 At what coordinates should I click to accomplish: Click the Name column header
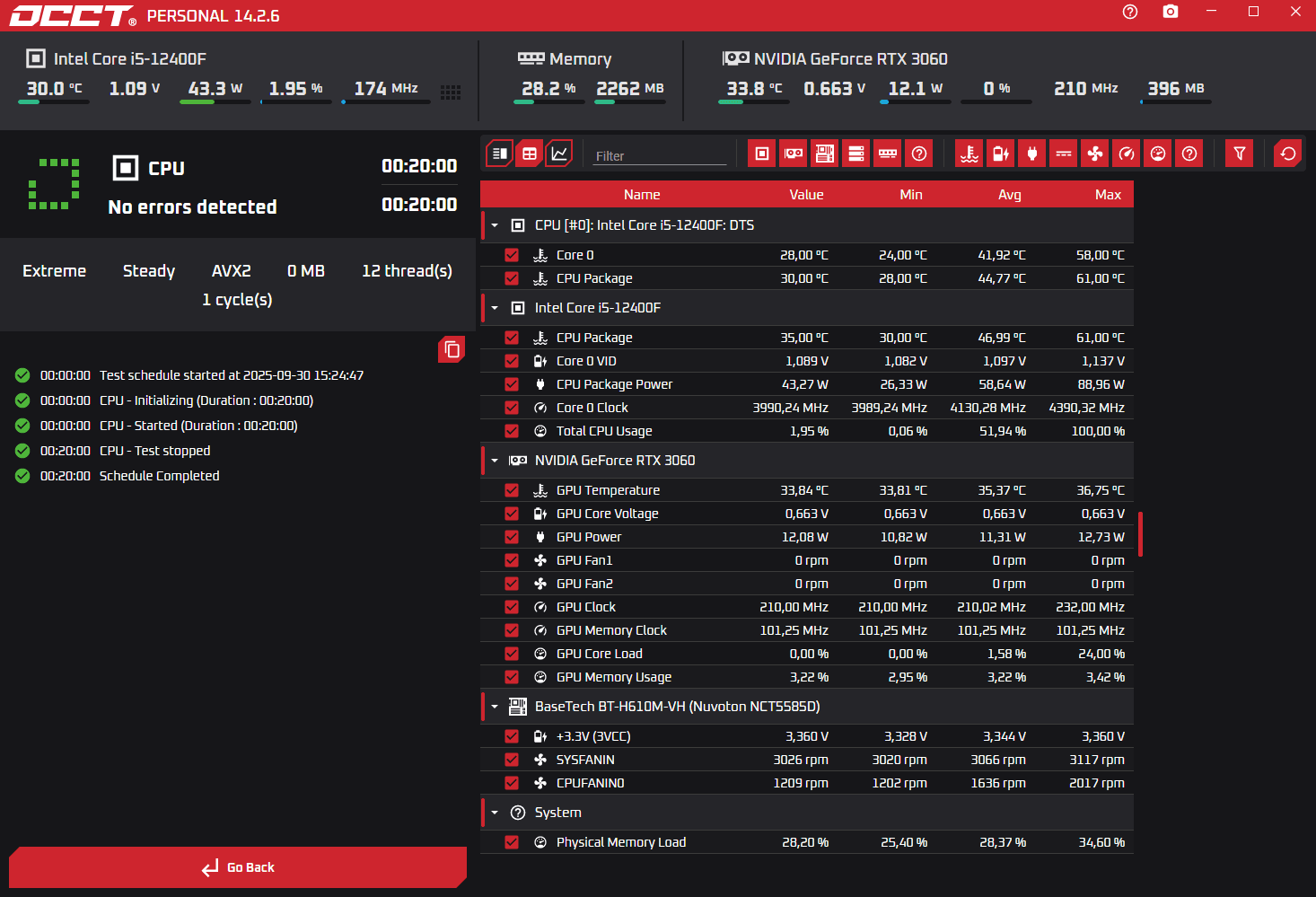[x=642, y=195]
